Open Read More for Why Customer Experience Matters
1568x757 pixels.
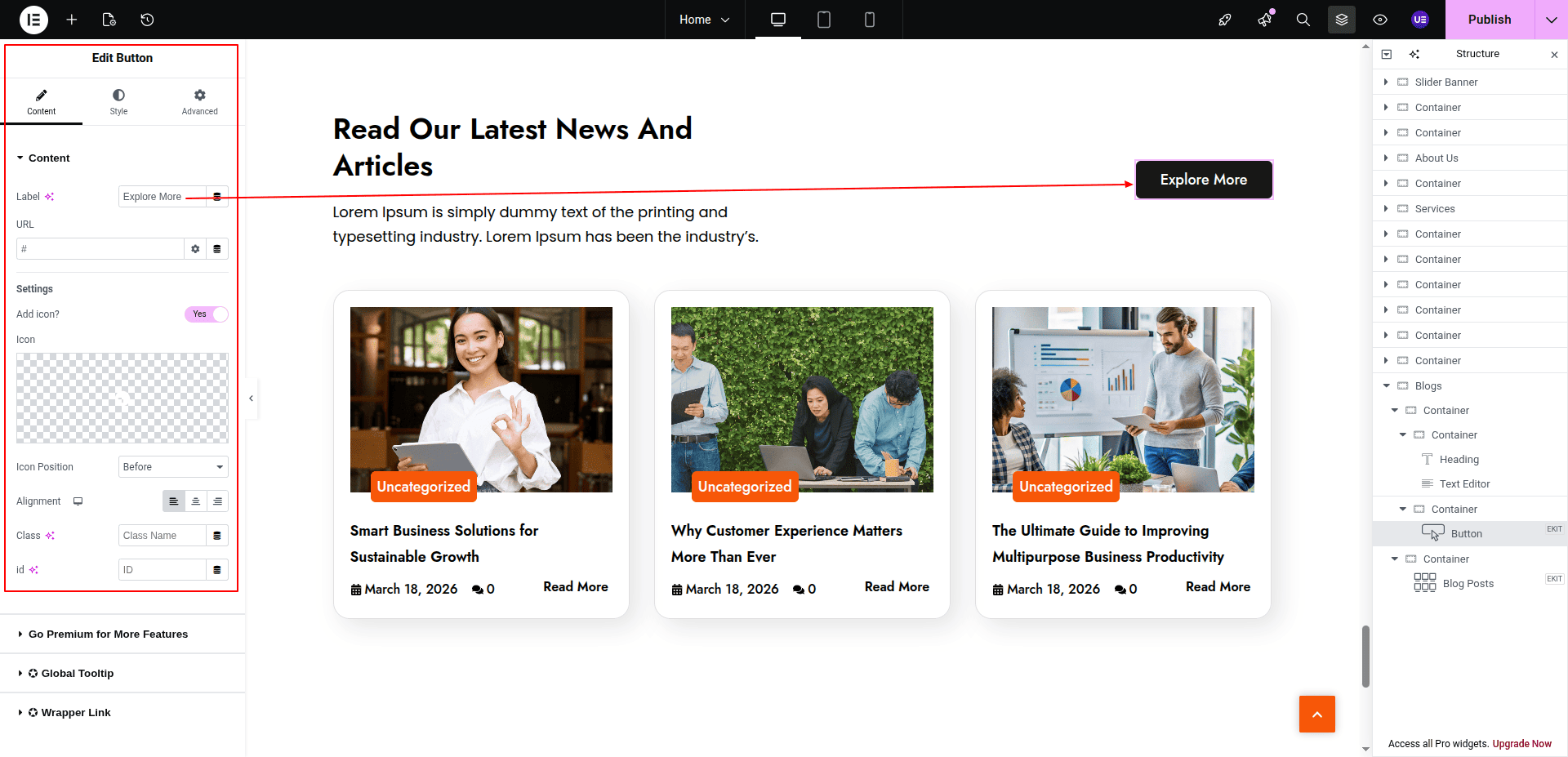pyautogui.click(x=897, y=587)
